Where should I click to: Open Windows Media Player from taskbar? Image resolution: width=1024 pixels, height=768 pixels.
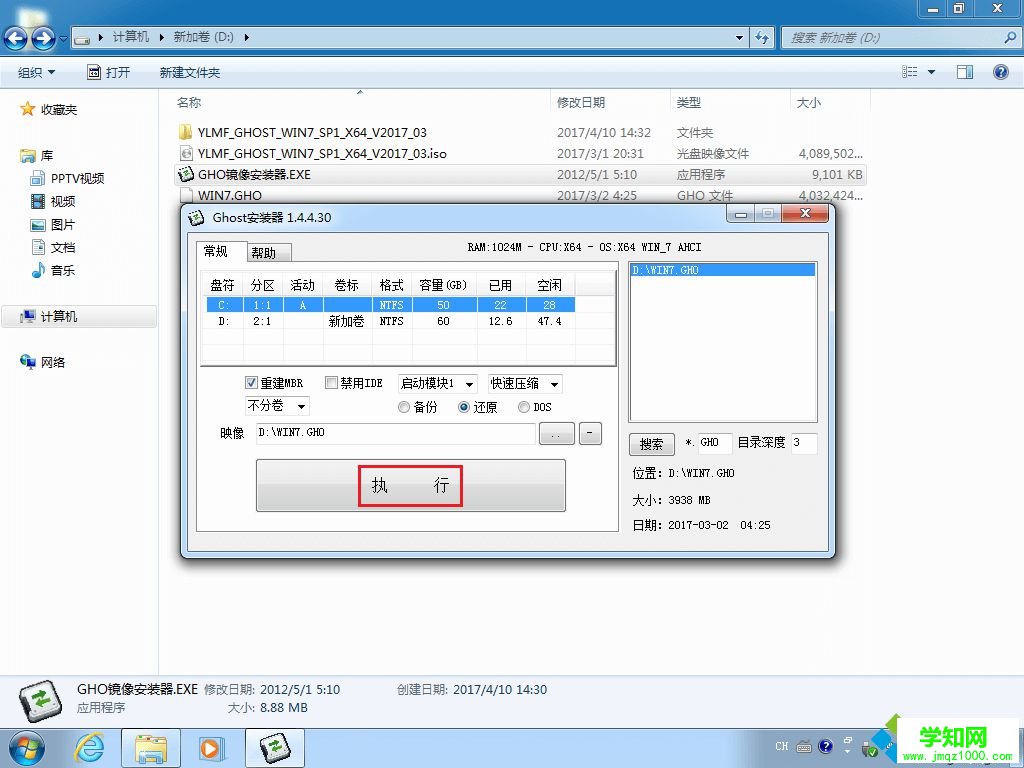point(211,747)
